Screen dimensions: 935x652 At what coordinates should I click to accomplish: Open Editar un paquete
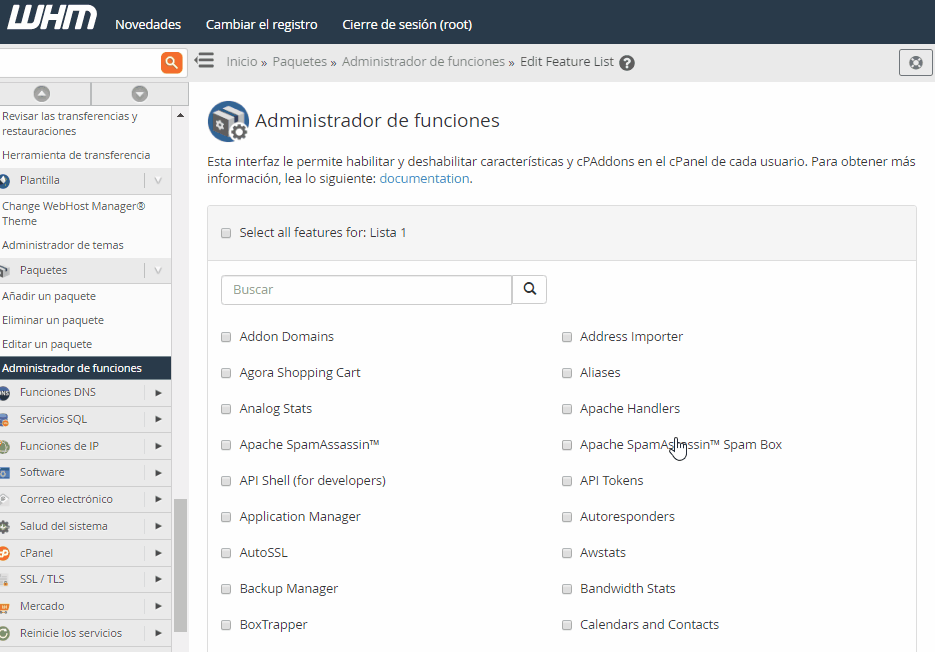click(47, 344)
